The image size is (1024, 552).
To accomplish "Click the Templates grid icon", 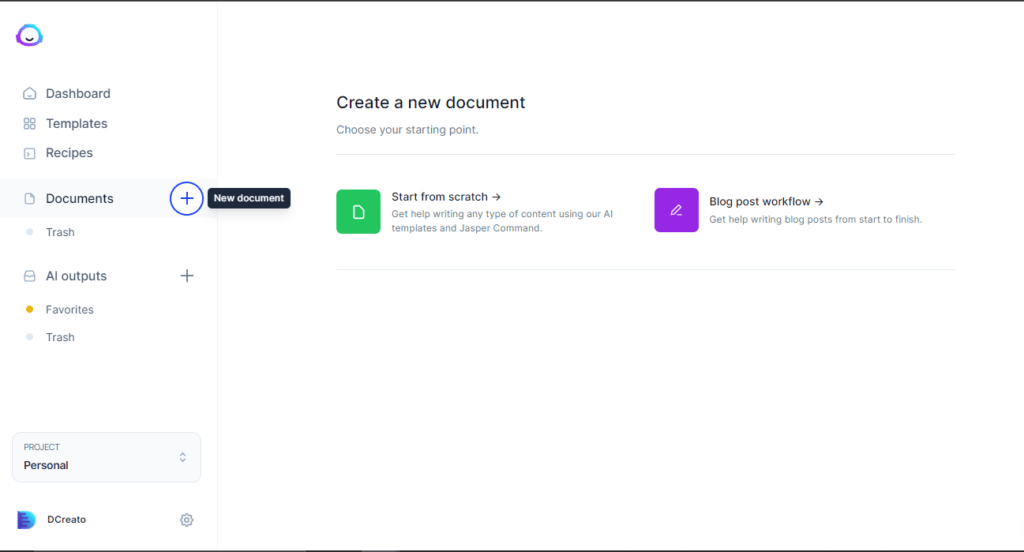I will click(30, 124).
